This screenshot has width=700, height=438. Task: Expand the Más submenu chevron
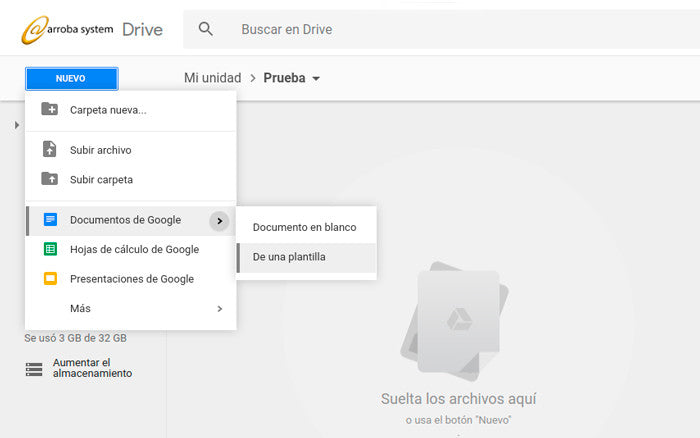pyautogui.click(x=219, y=309)
